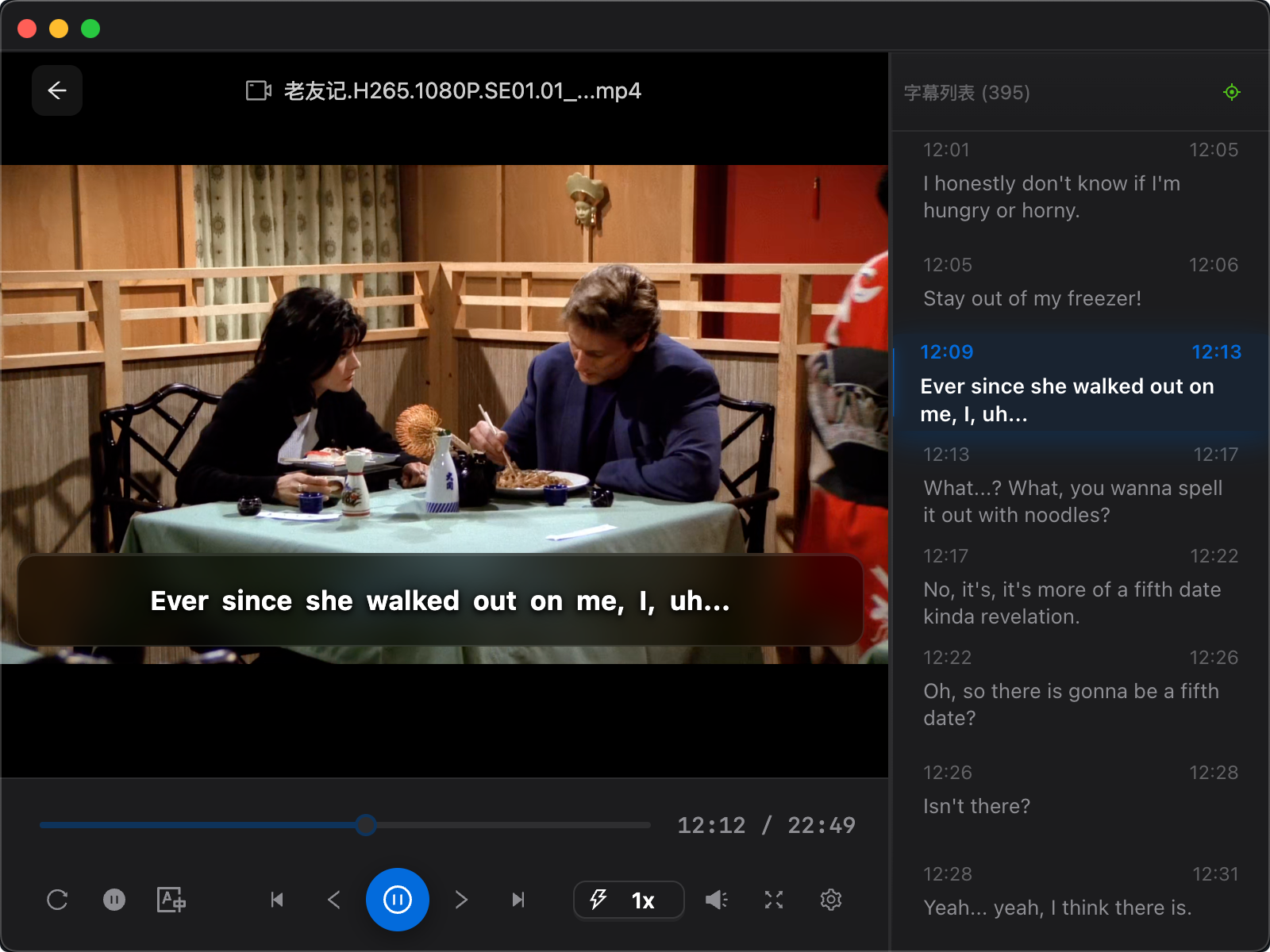Toggle auto-pause with the gray pause icon
This screenshot has height=952, width=1270.
coord(114,900)
